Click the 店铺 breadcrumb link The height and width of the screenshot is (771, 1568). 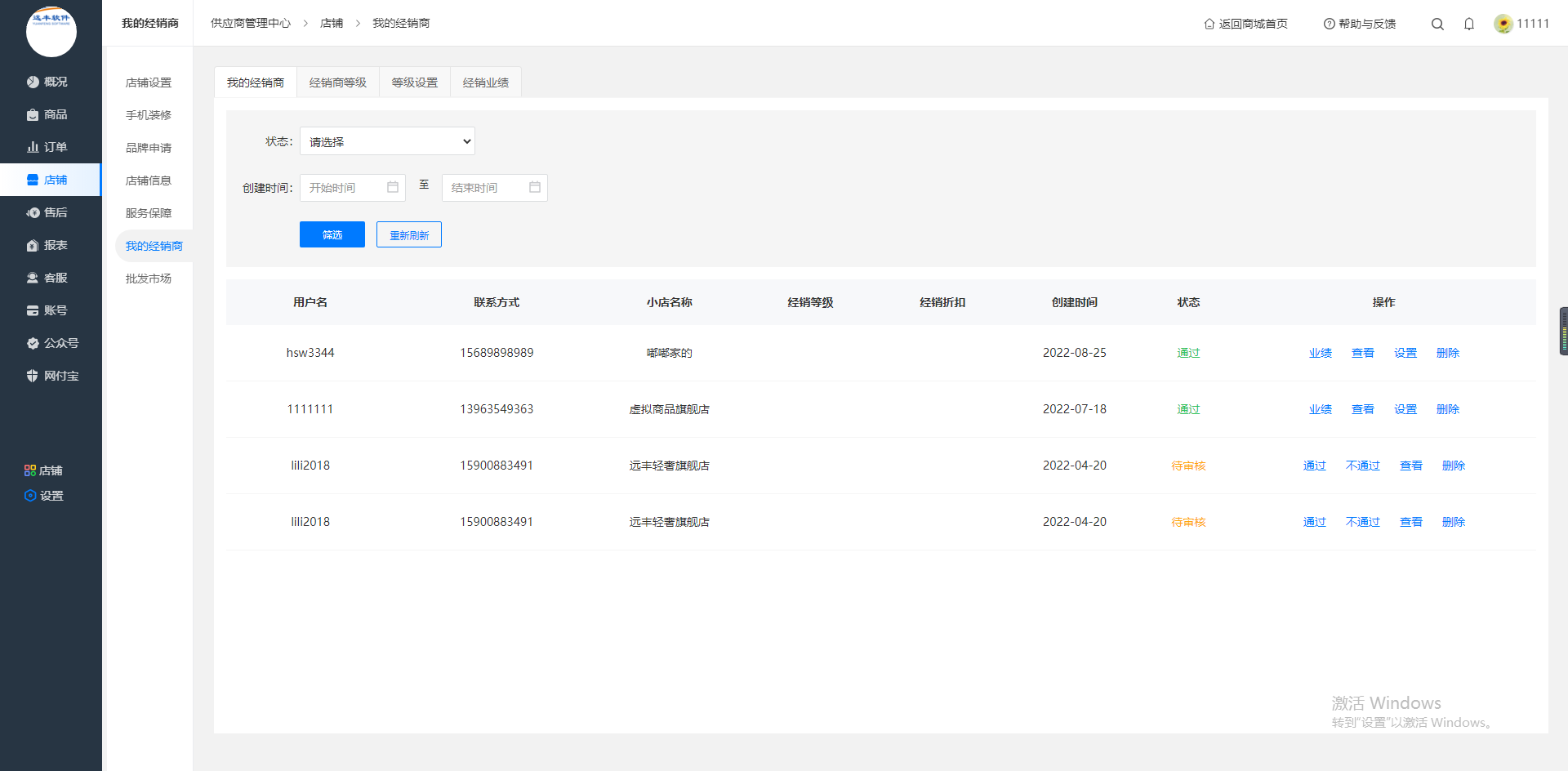click(x=332, y=23)
